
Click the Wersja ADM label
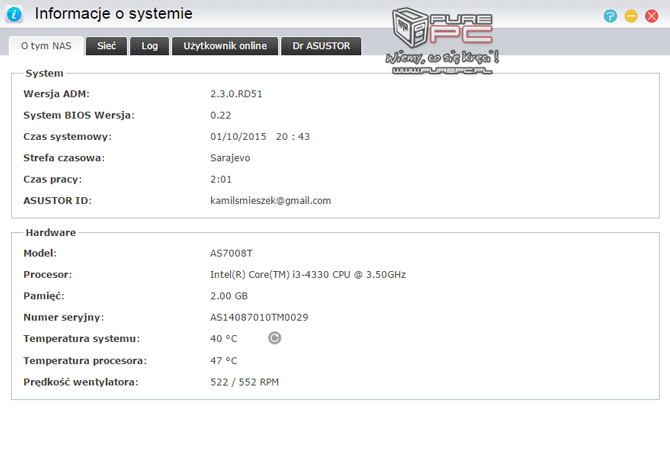[x=56, y=94]
